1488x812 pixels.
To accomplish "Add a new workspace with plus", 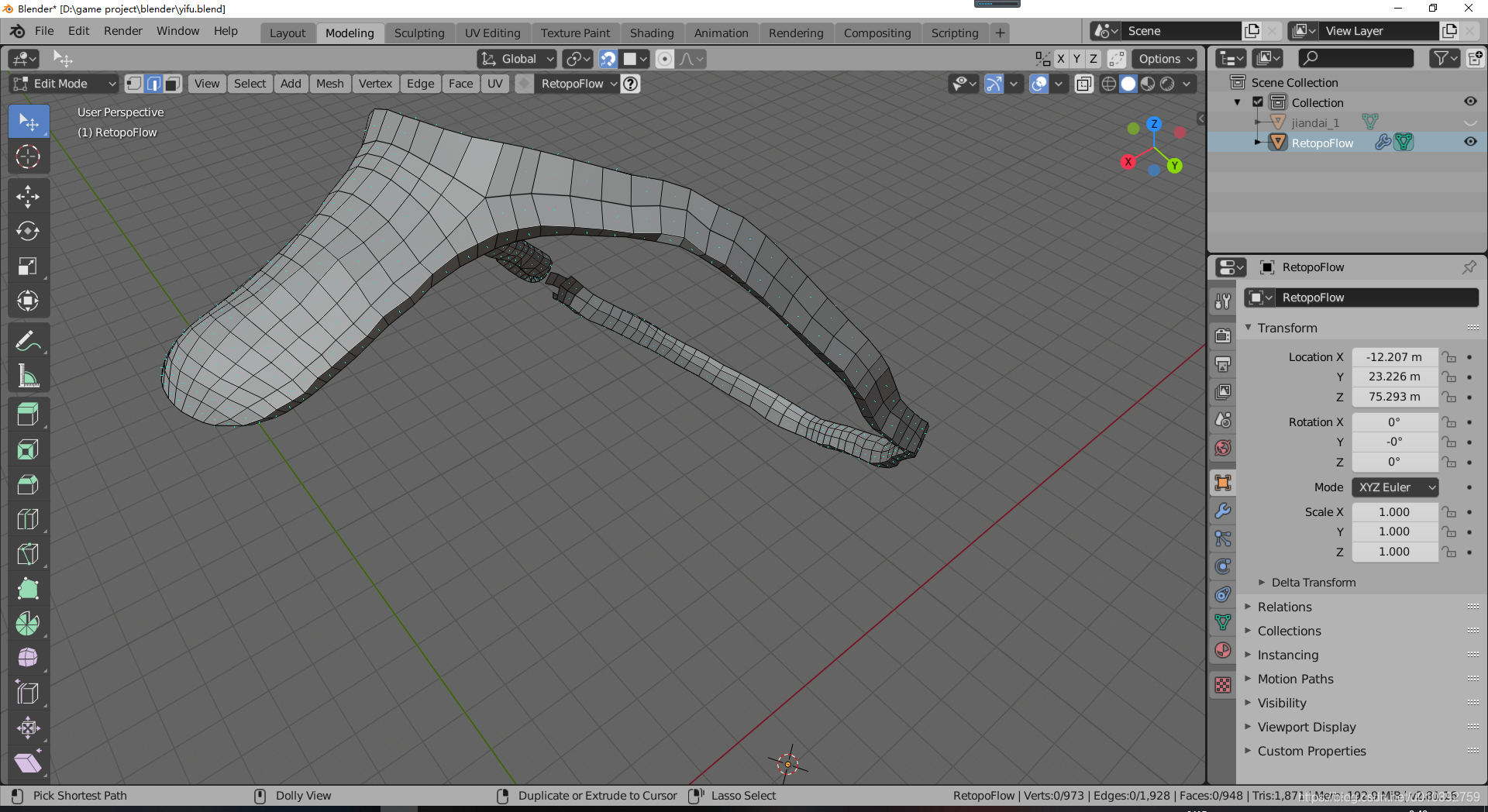I will coord(1000,33).
